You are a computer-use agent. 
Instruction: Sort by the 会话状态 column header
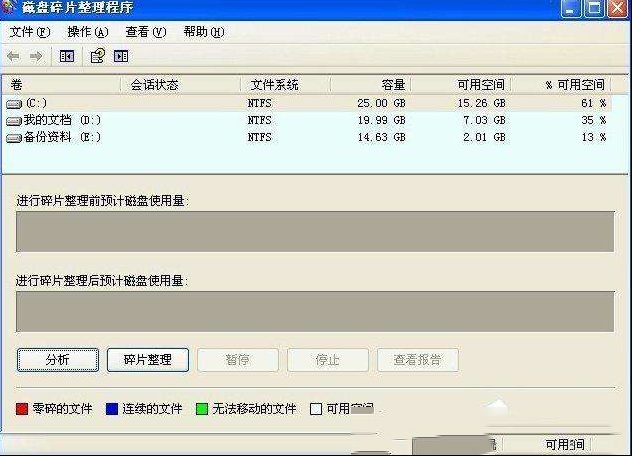tap(181, 85)
